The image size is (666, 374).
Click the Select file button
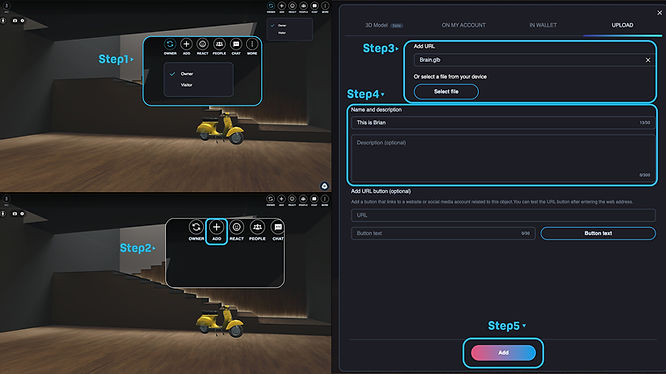click(446, 92)
